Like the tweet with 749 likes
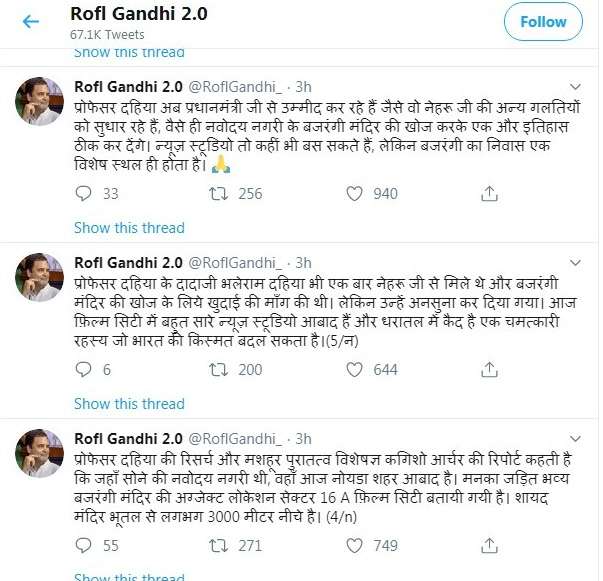Viewport: 603px width, 581px height. click(354, 545)
